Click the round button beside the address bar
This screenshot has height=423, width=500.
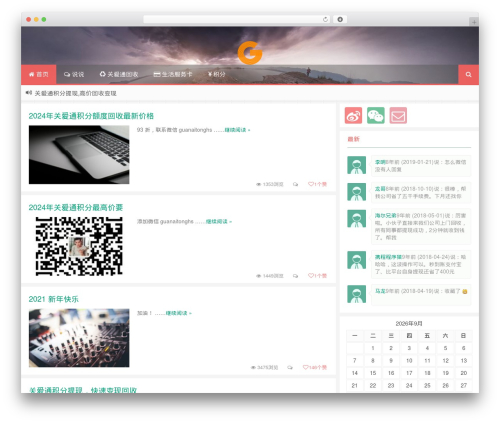(340, 19)
